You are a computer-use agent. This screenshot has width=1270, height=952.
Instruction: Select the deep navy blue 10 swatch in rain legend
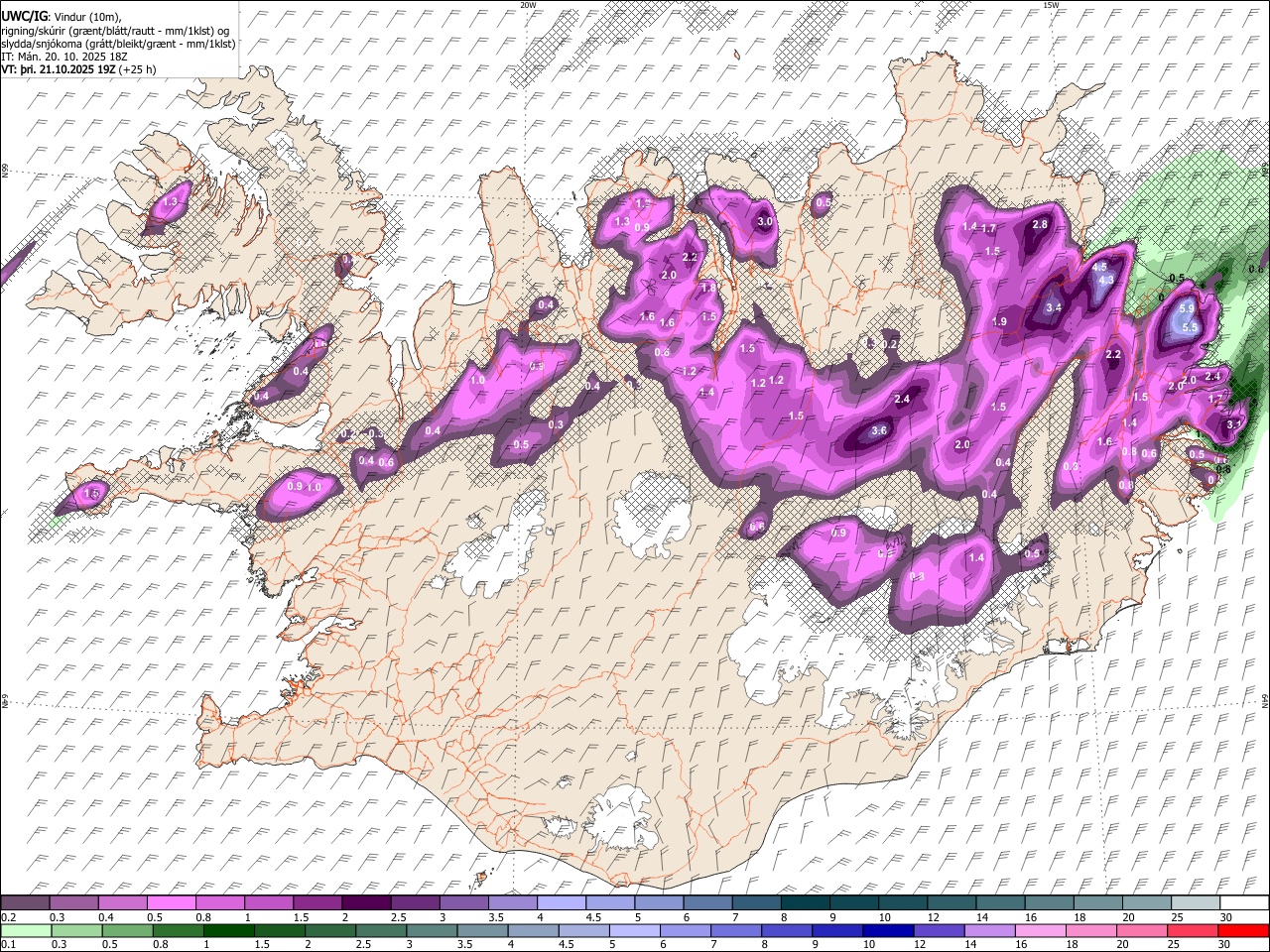887,930
